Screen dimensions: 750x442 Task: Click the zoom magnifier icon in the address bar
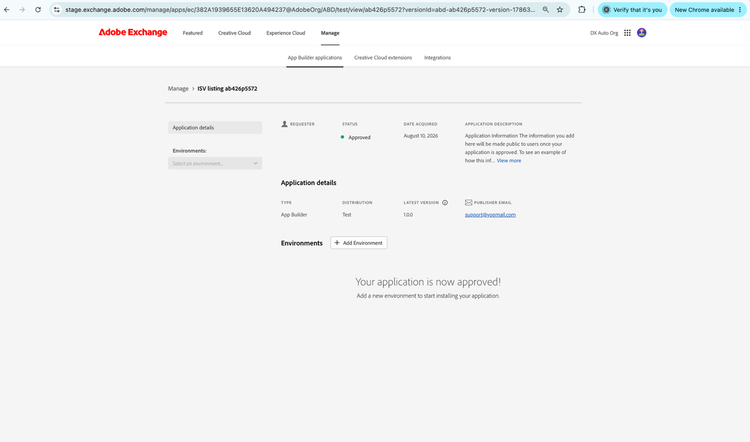(545, 10)
